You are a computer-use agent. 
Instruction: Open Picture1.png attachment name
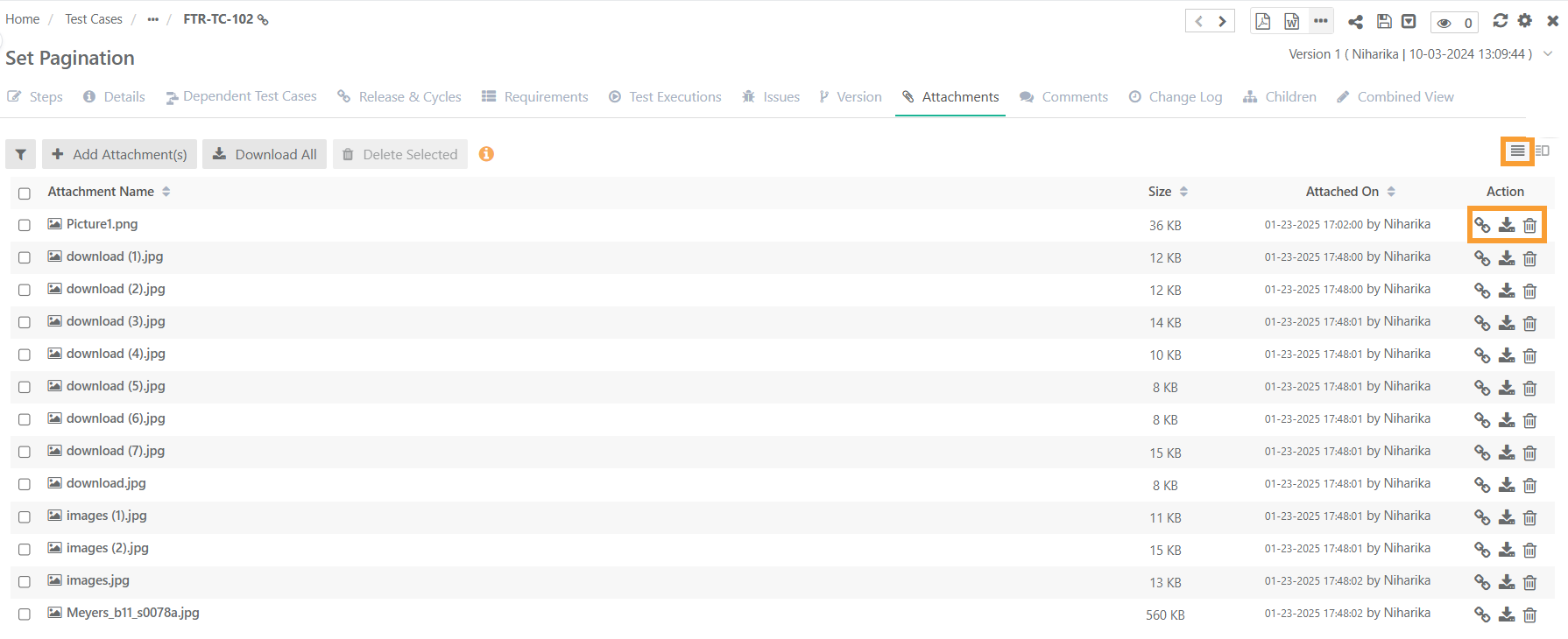102,224
